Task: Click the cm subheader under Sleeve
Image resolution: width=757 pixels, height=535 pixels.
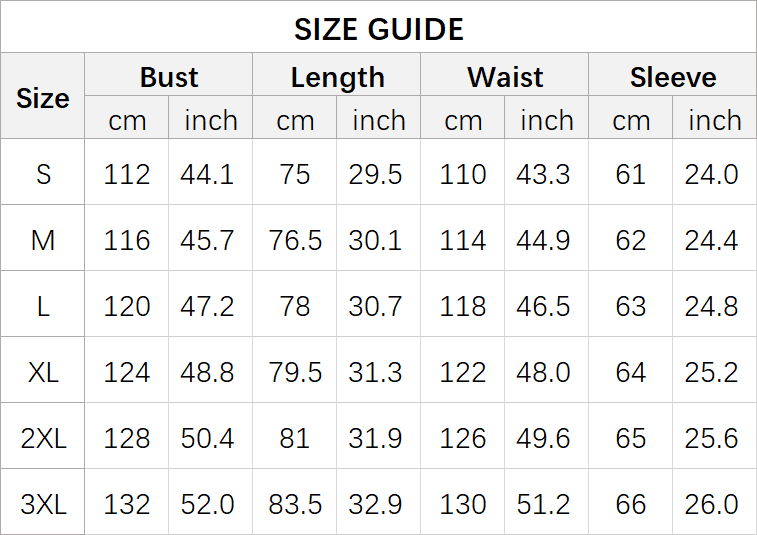Action: pyautogui.click(x=631, y=120)
